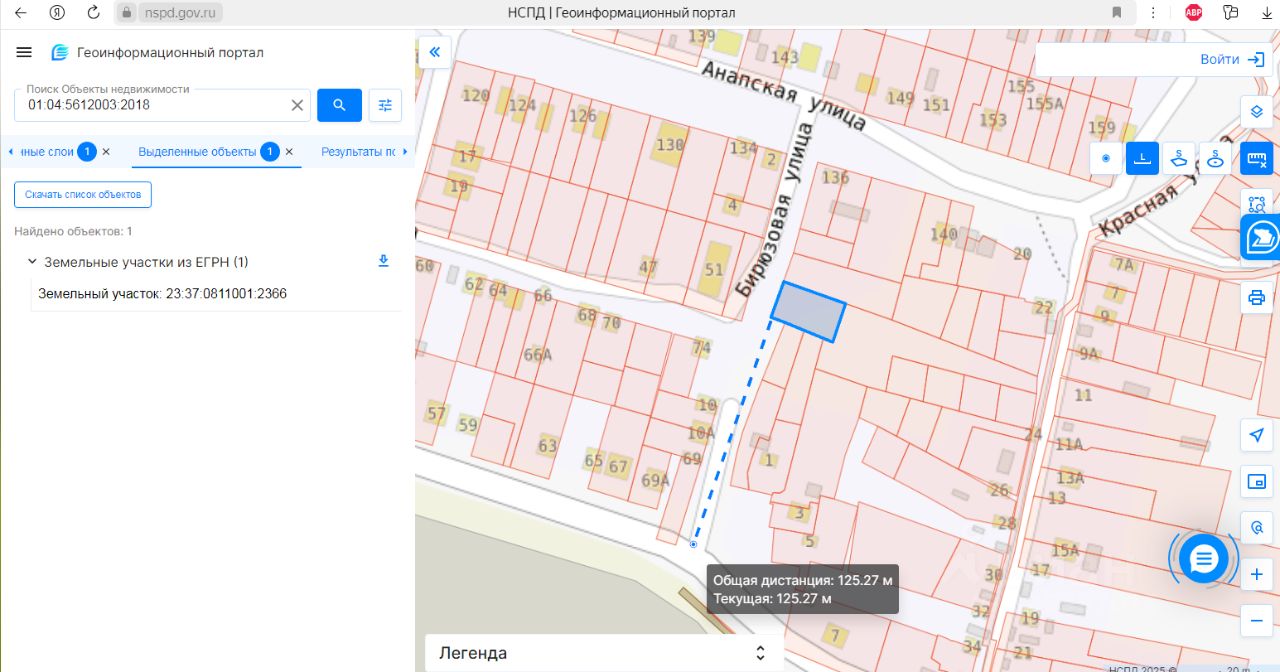Viewport: 1280px width, 672px height.
Task: Click the Войти login button
Action: click(x=1231, y=59)
